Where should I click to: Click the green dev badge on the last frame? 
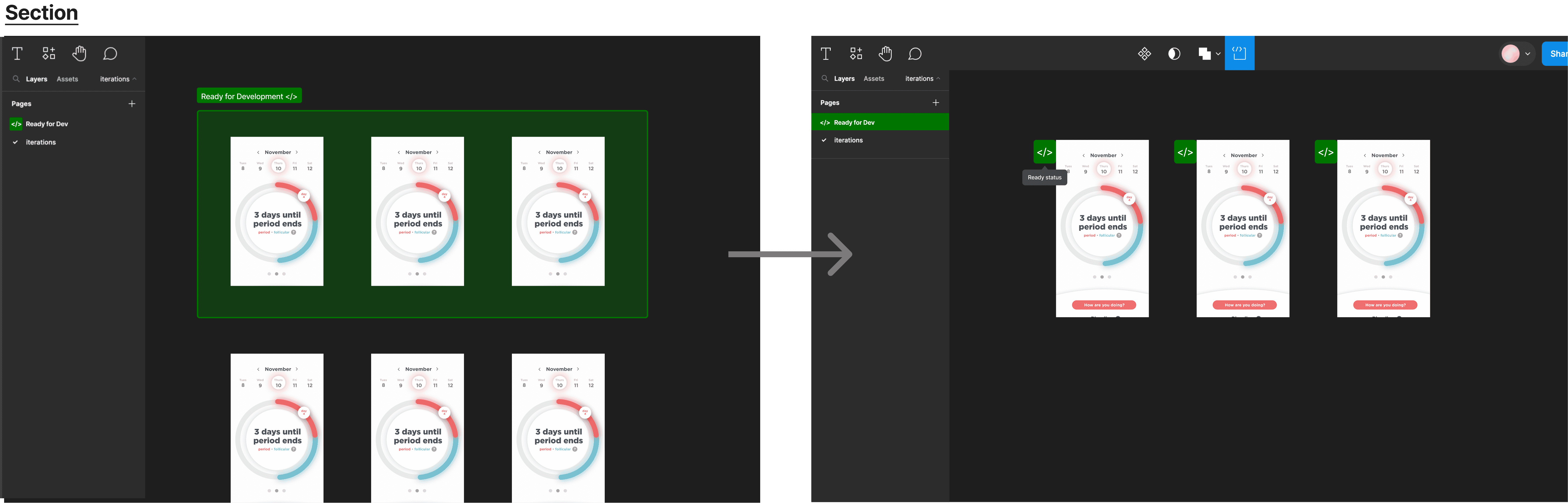[x=1326, y=152]
